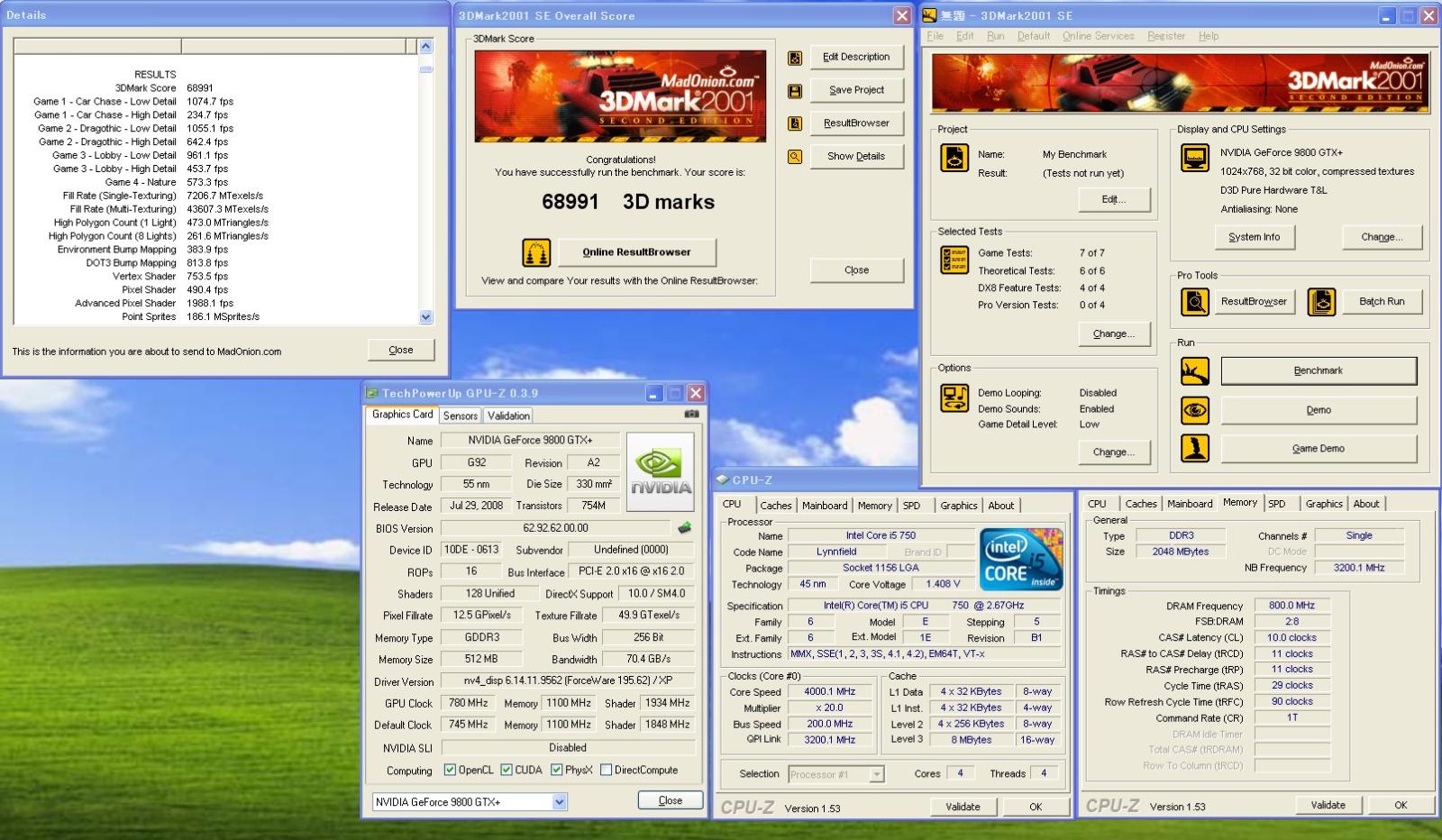This screenshot has height=840, width=1442.
Task: Click the Batch Run button
Action: 1382,302
